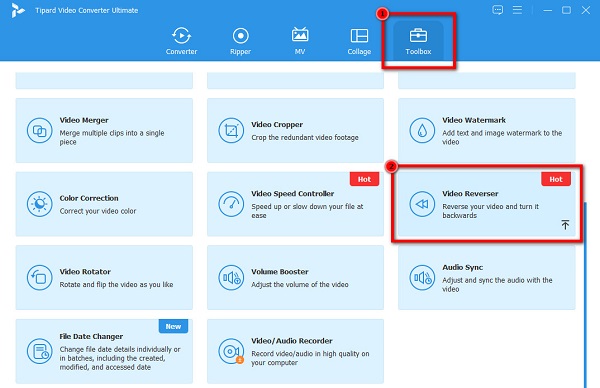Open the Video Watermark droplet icon
This screenshot has height=388, width=600.
point(422,130)
